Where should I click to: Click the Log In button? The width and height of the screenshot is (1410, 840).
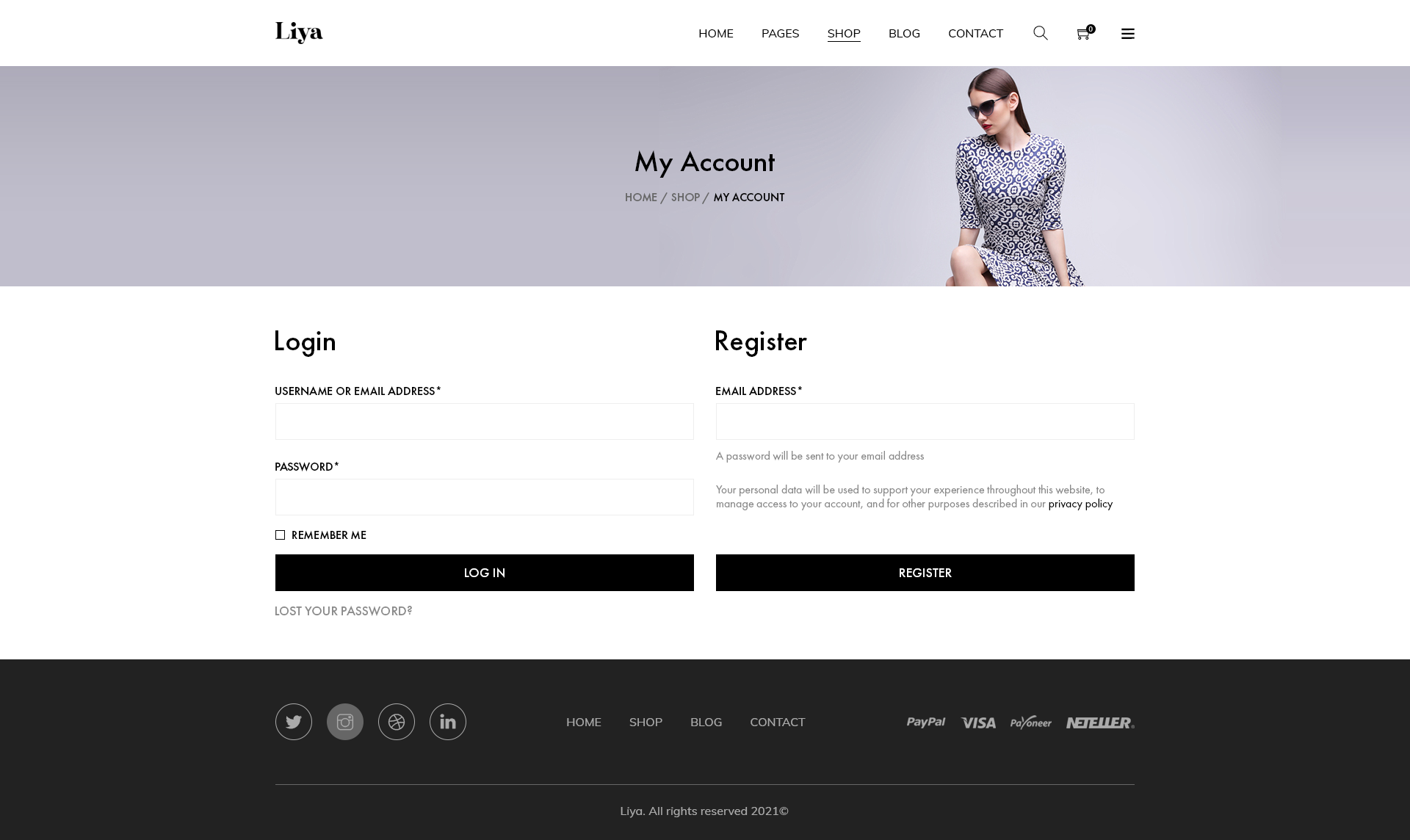(484, 573)
